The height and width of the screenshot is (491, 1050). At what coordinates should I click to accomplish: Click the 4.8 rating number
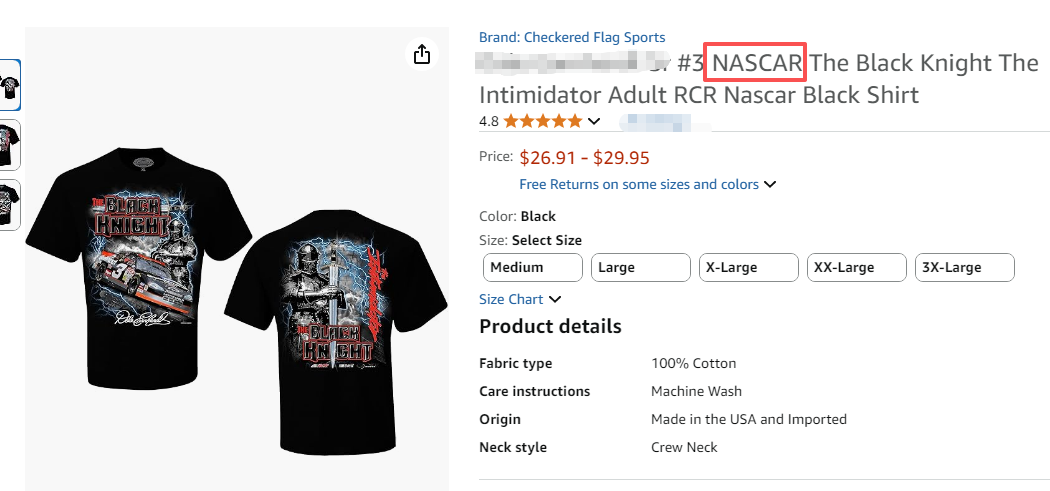(x=489, y=121)
